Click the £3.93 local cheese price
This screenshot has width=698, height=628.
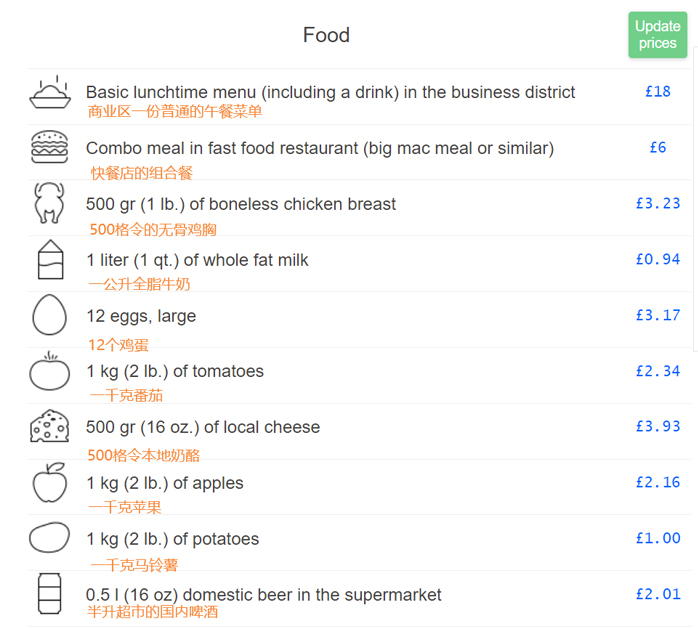coord(657,427)
